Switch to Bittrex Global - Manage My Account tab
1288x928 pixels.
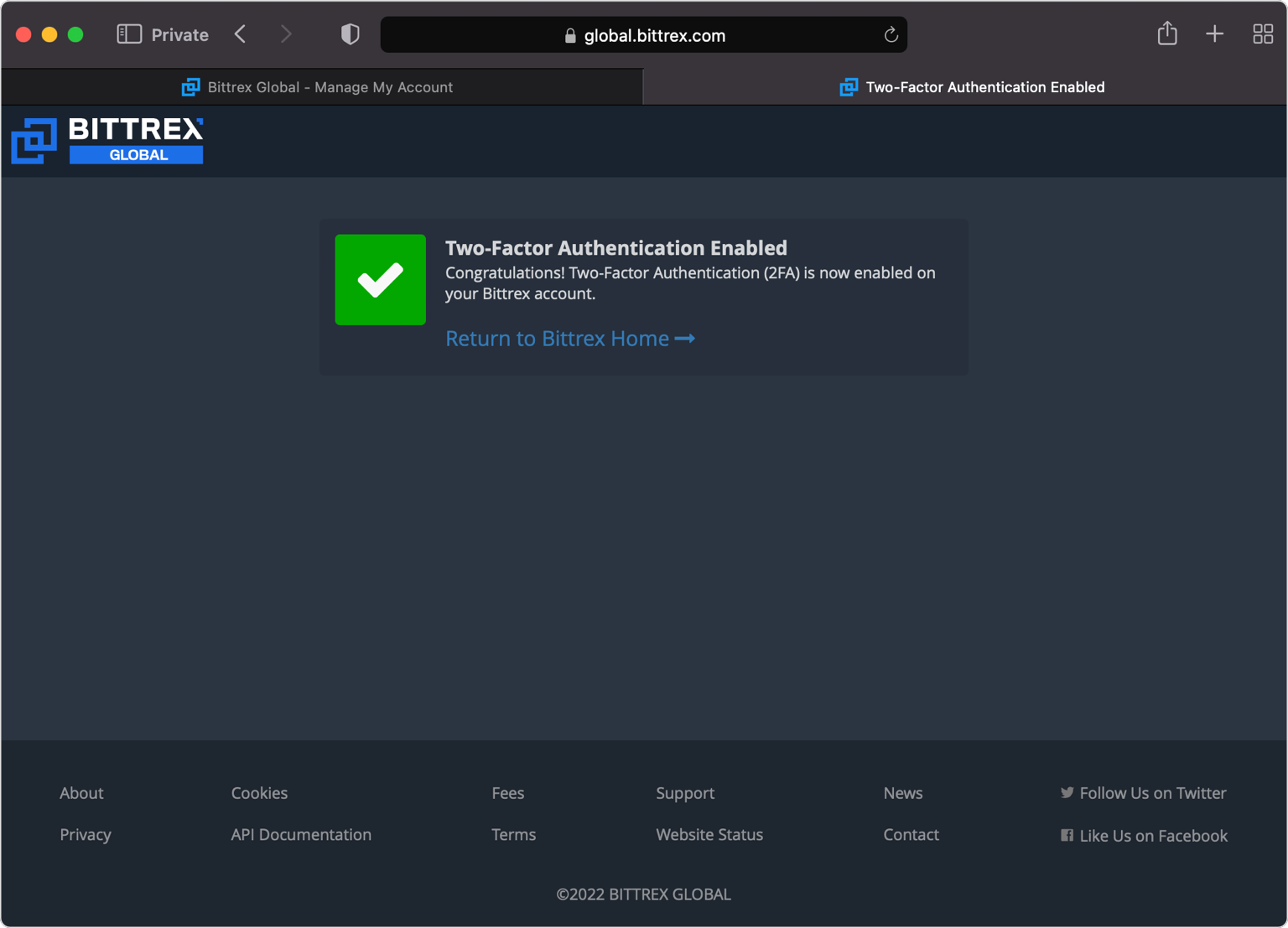tap(322, 87)
